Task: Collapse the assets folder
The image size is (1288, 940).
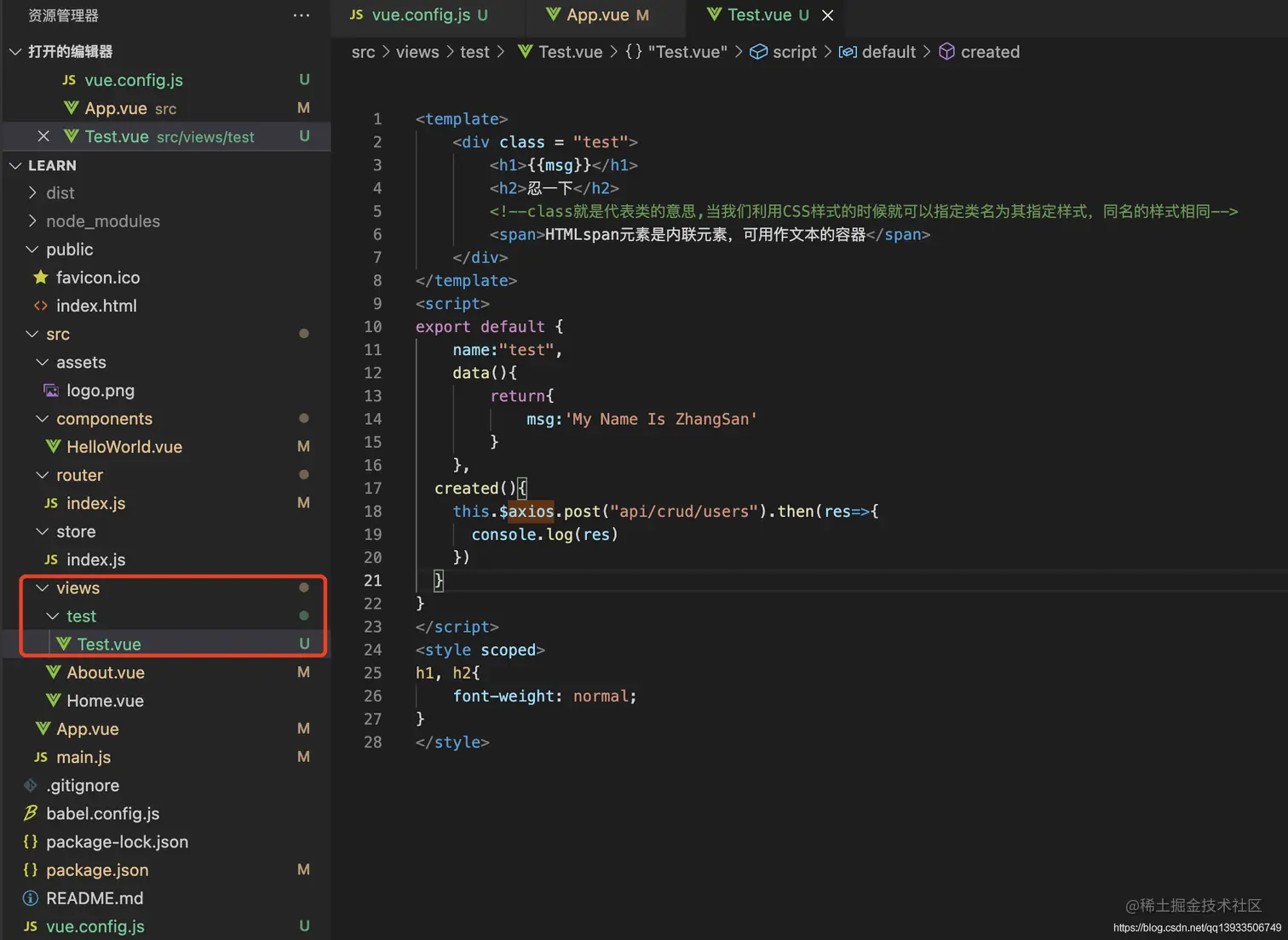Action: pos(43,362)
